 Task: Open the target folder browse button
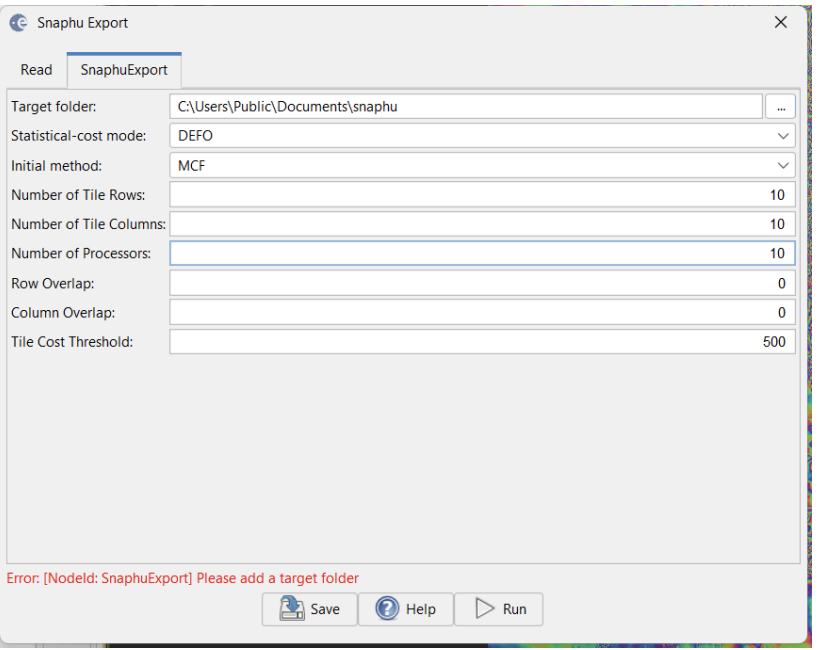pyautogui.click(x=781, y=106)
